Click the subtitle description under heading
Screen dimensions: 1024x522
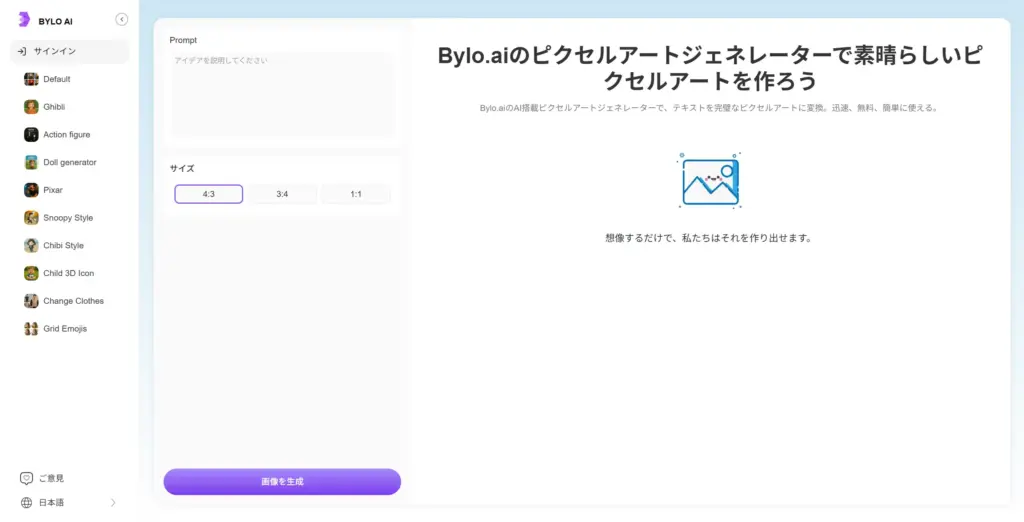(x=709, y=108)
